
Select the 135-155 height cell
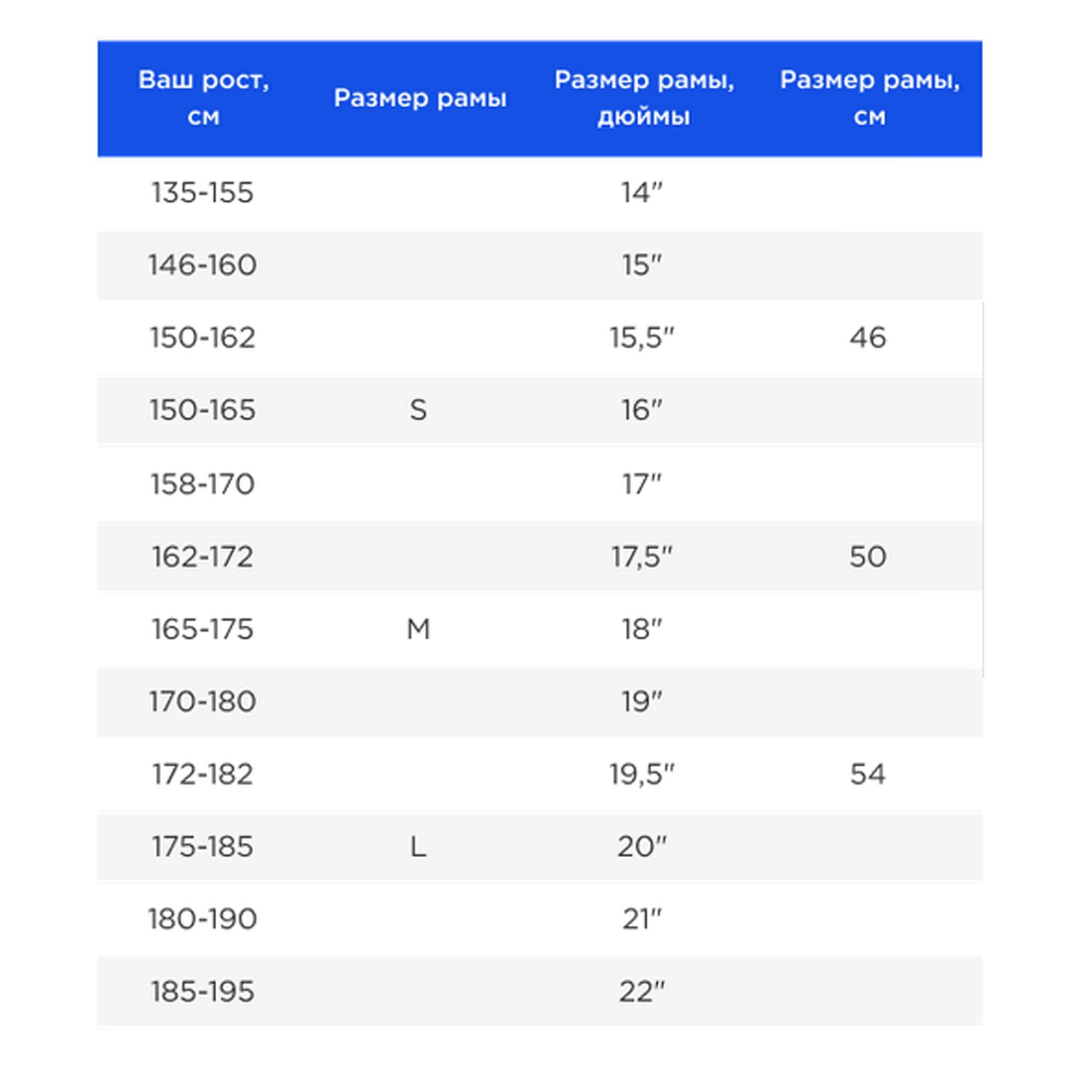pyautogui.click(x=202, y=193)
